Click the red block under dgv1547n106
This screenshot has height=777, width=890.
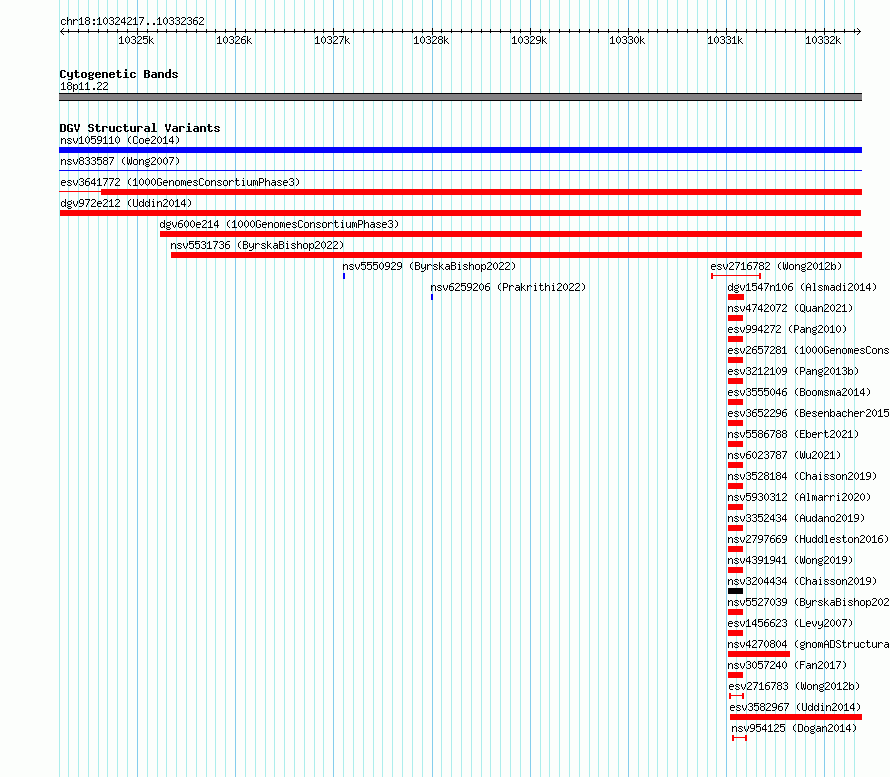click(736, 297)
